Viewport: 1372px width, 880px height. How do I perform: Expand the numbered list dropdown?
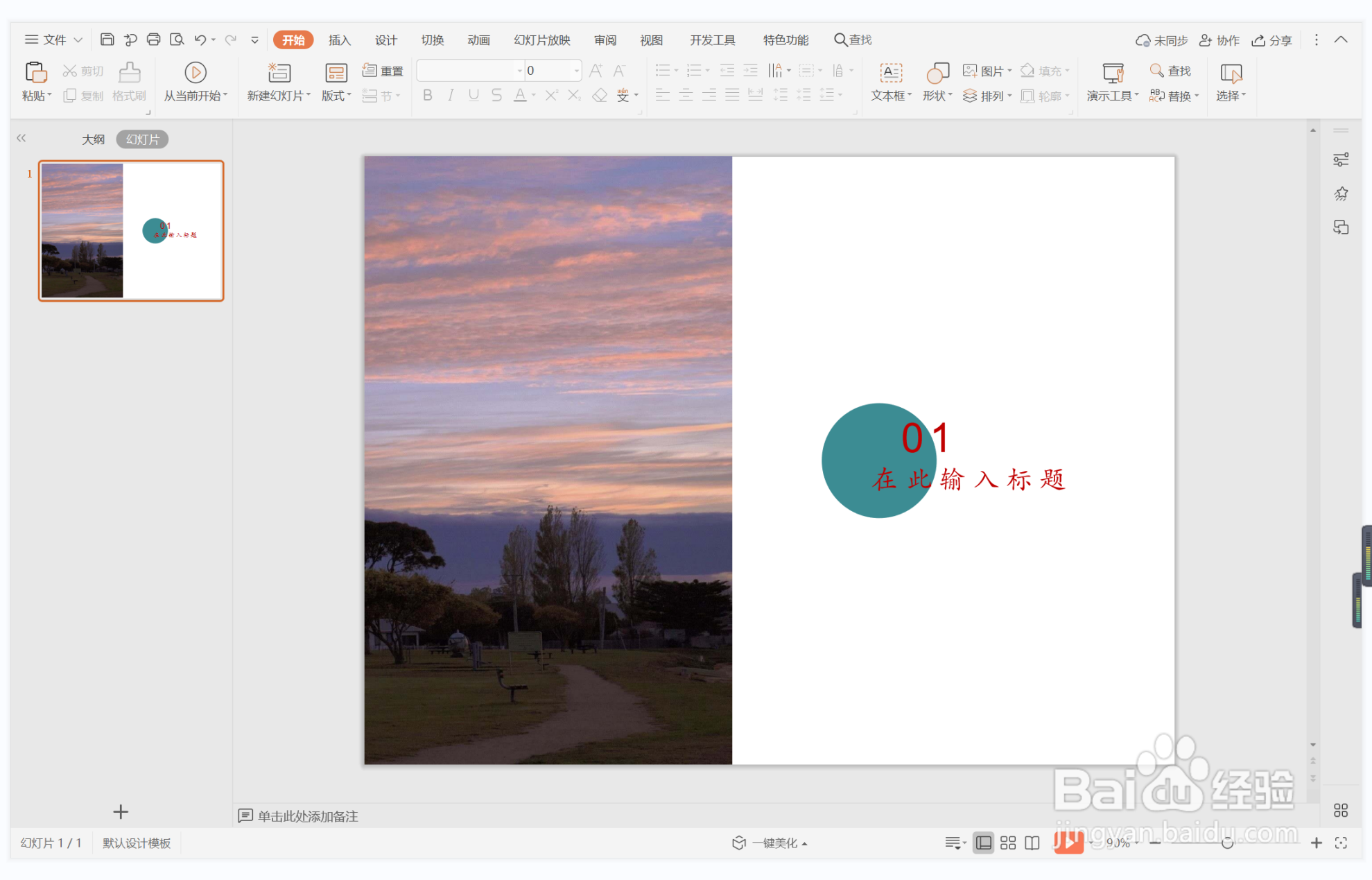[x=707, y=71]
